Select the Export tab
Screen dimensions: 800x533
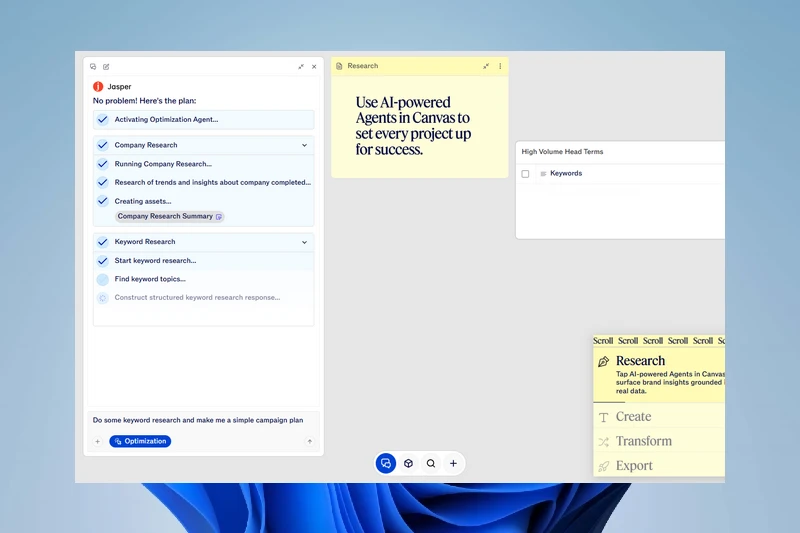coord(634,465)
